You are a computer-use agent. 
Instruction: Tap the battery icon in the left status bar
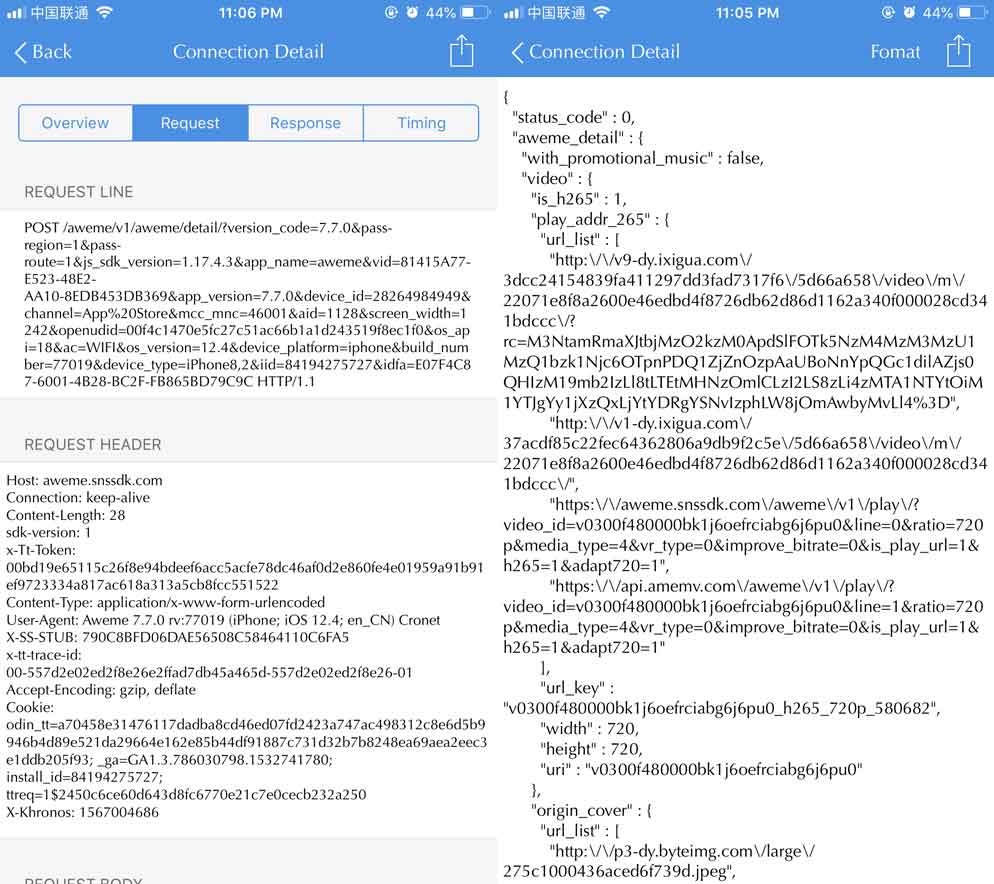point(477,13)
